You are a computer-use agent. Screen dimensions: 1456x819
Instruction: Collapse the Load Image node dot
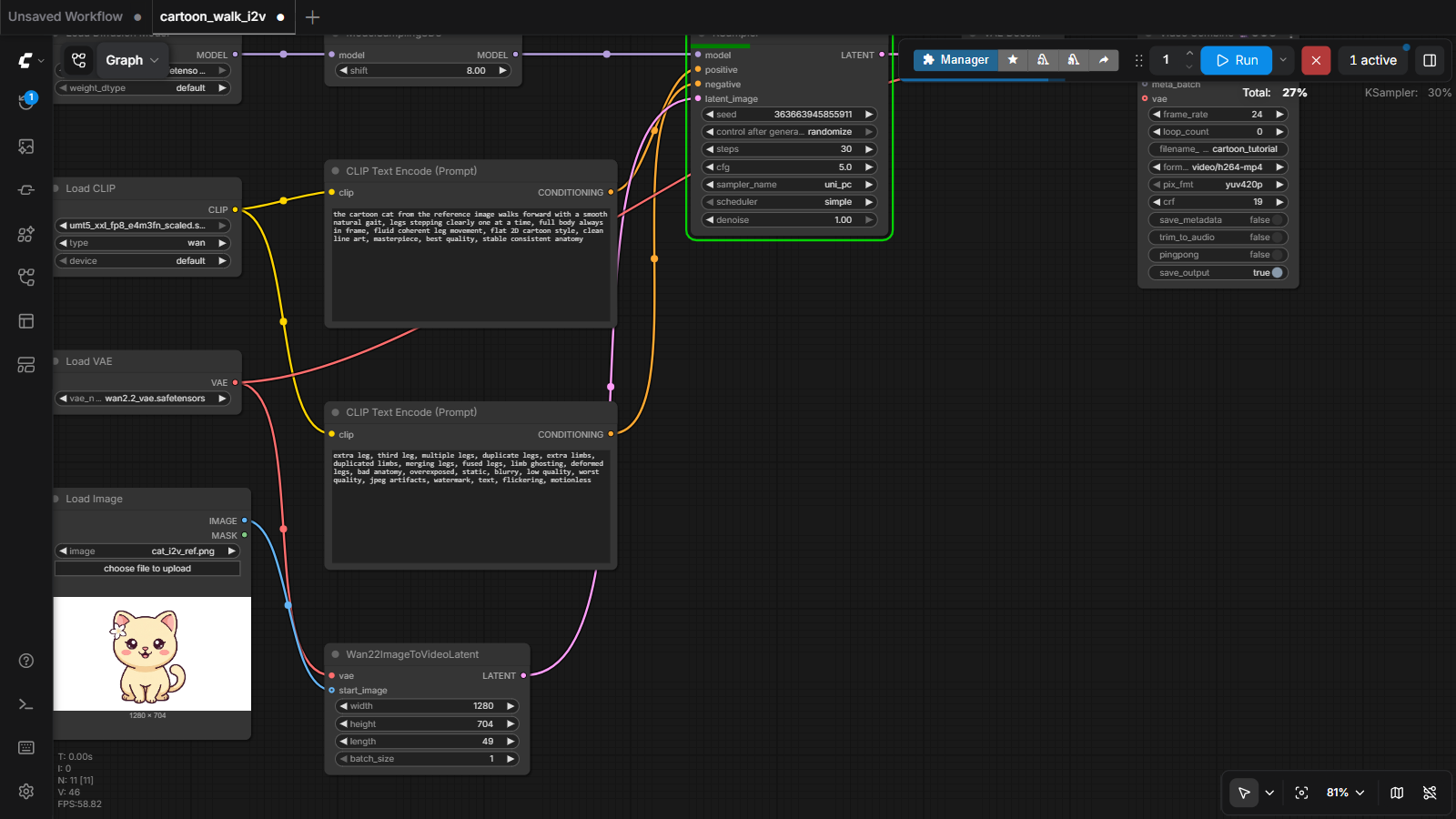(x=56, y=499)
